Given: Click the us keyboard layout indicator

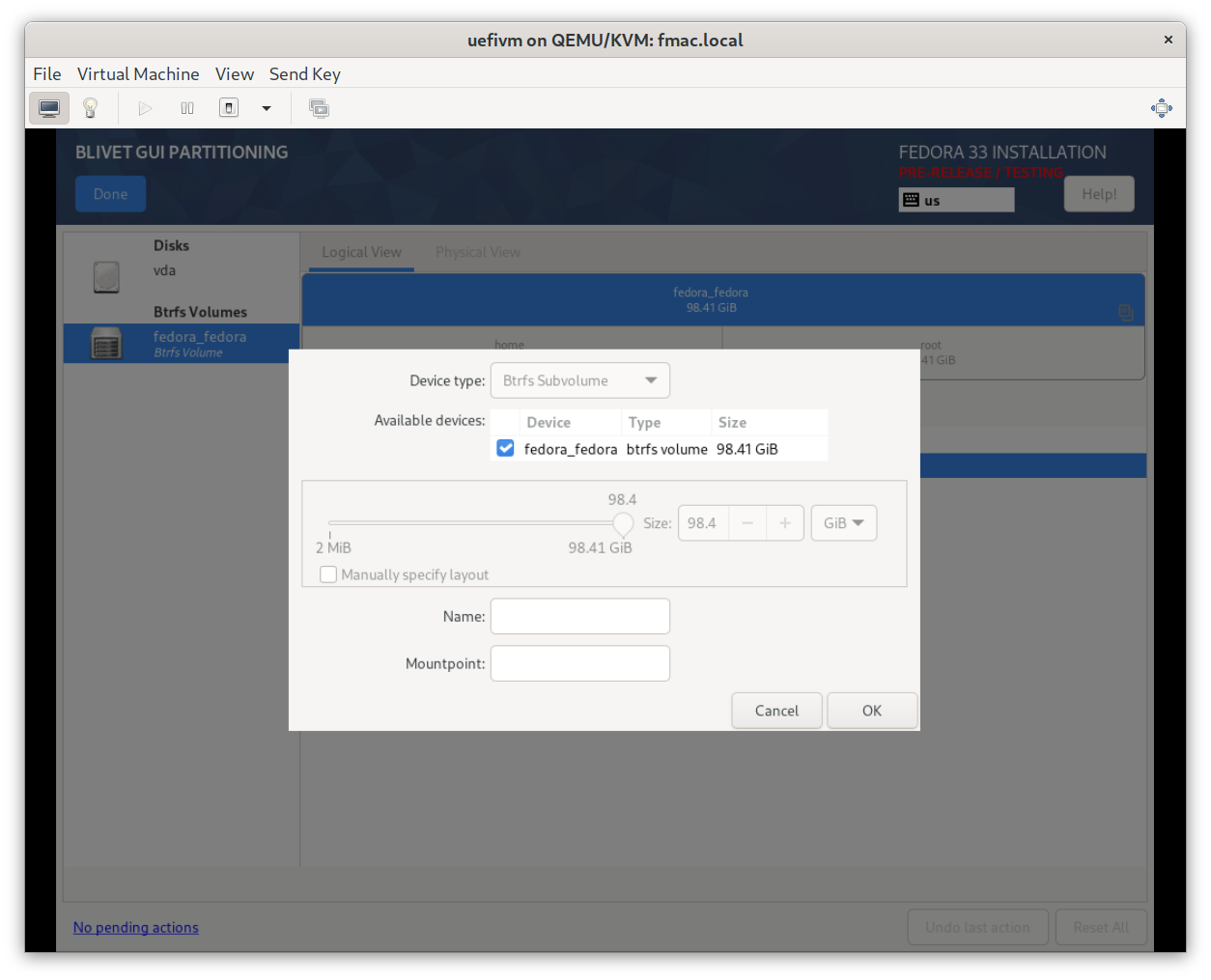Looking at the screenshot, I should pyautogui.click(x=956, y=200).
